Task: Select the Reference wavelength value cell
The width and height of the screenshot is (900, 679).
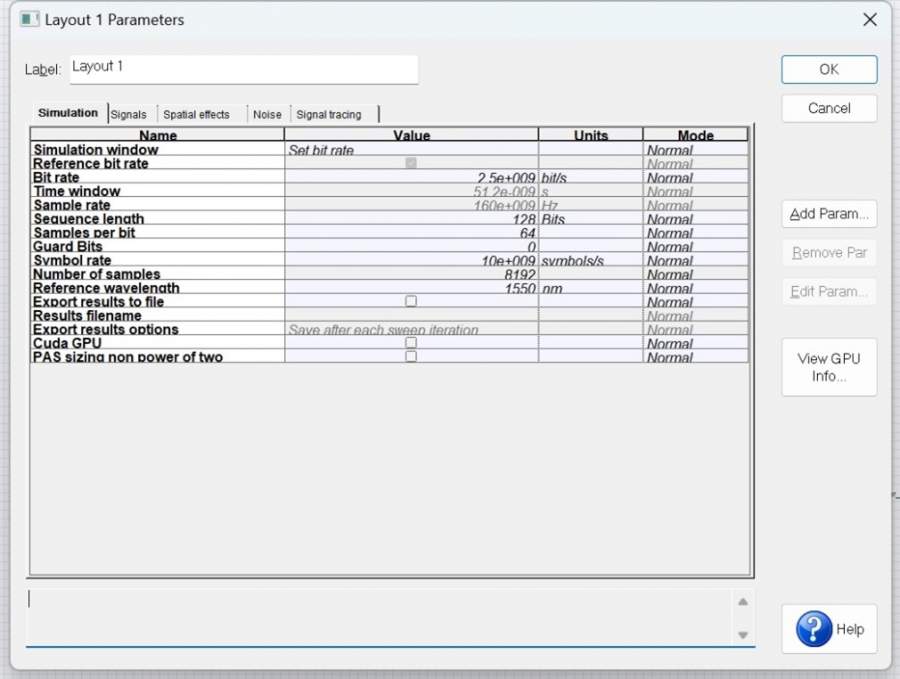Action: (410, 288)
